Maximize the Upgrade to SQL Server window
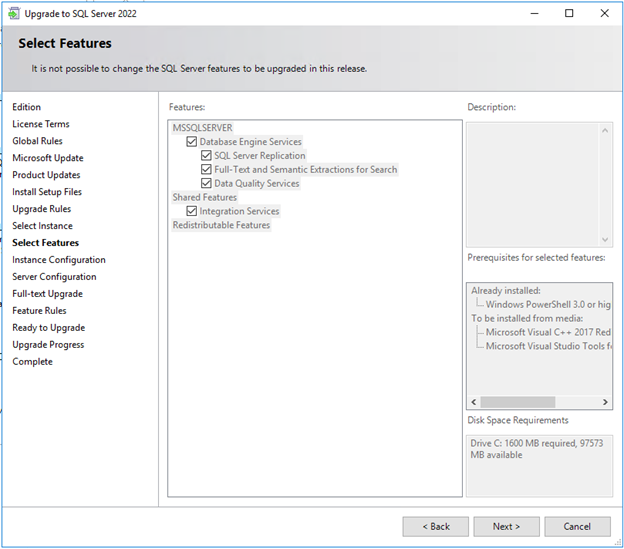Image resolution: width=624 pixels, height=549 pixels. coord(569,14)
